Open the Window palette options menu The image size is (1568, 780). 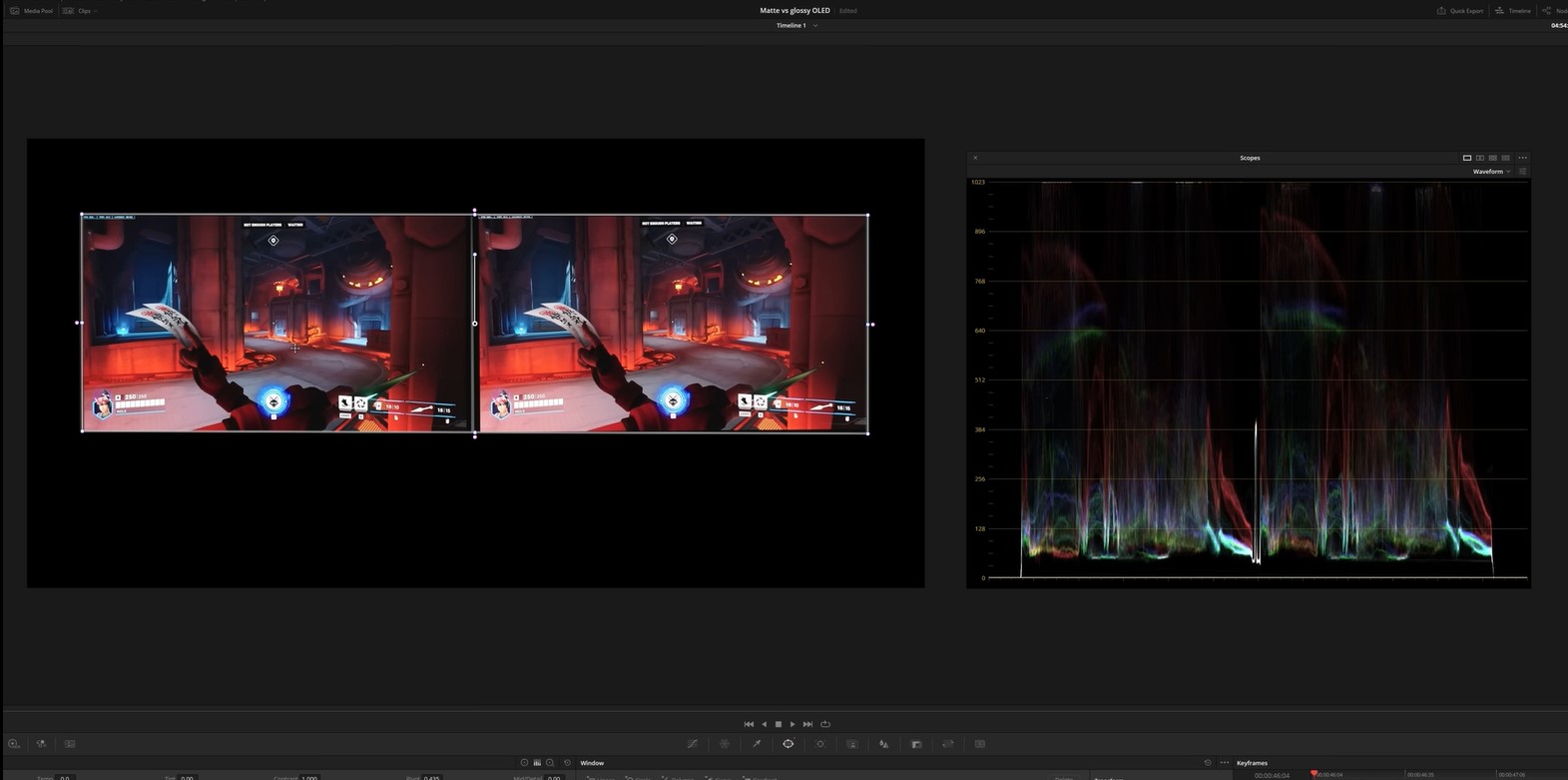tap(1225, 763)
